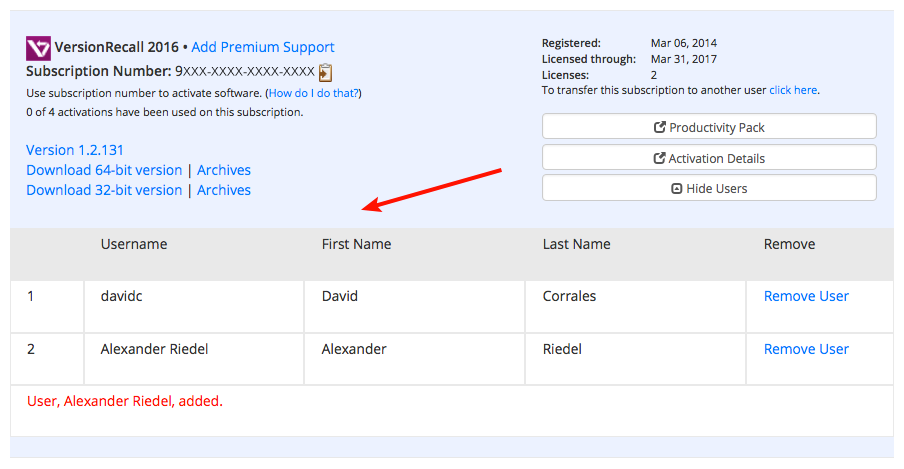Open the Add Premium Support link
This screenshot has width=904, height=469.
[x=262, y=47]
